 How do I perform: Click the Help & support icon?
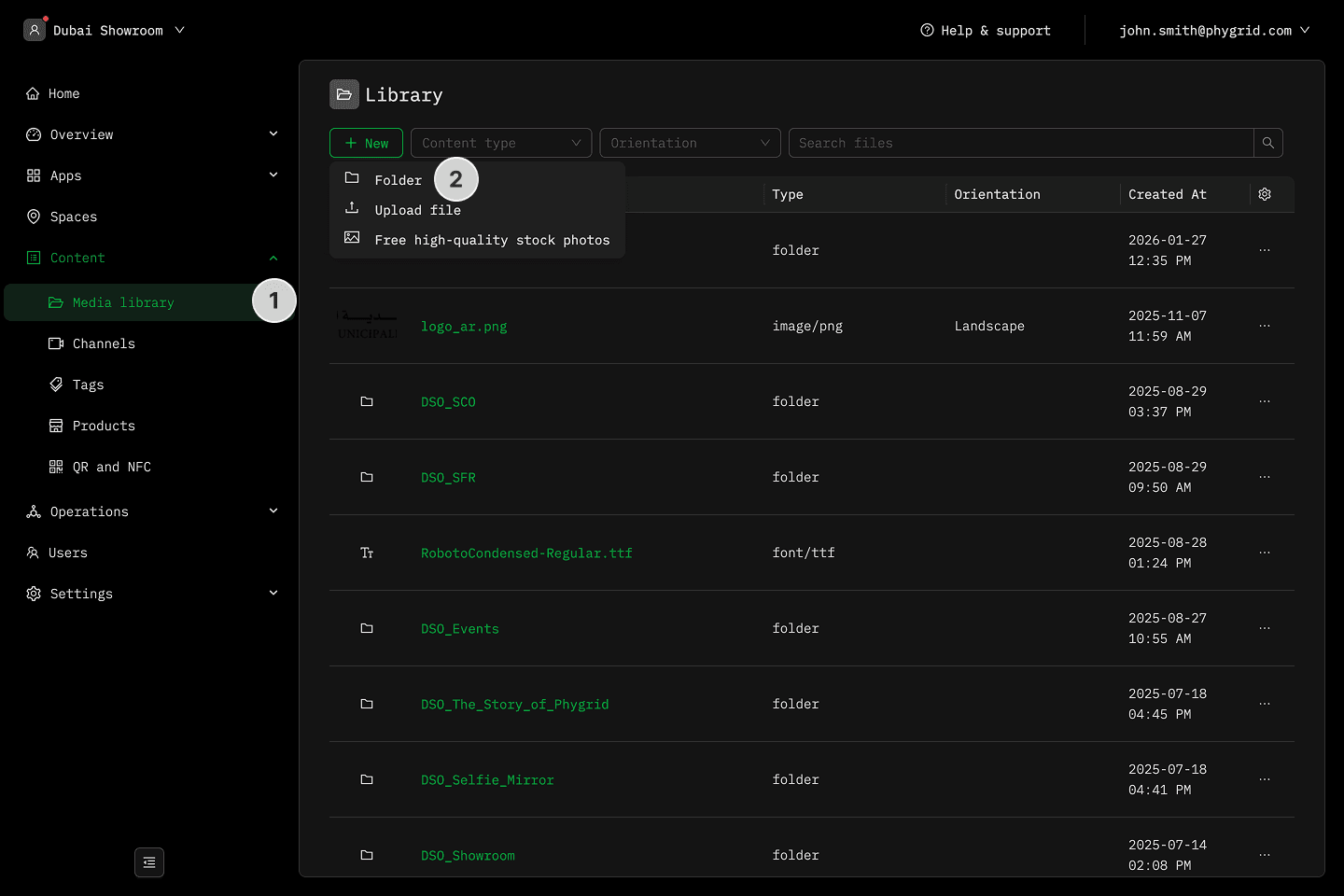click(927, 30)
